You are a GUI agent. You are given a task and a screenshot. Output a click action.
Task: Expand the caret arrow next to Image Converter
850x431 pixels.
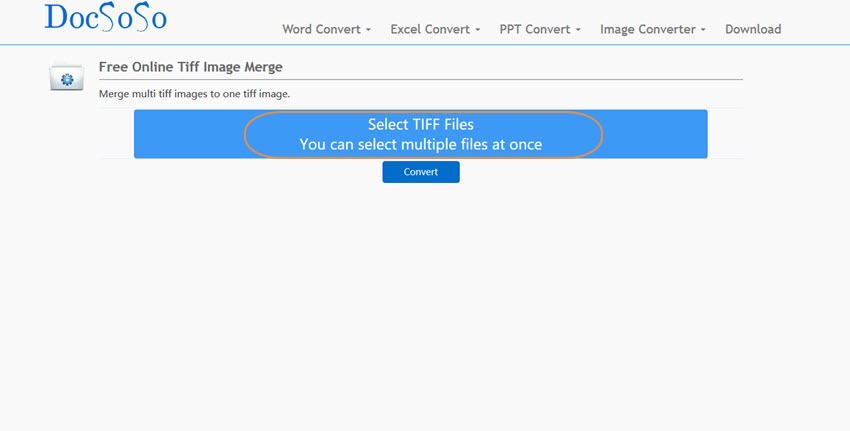(x=703, y=30)
